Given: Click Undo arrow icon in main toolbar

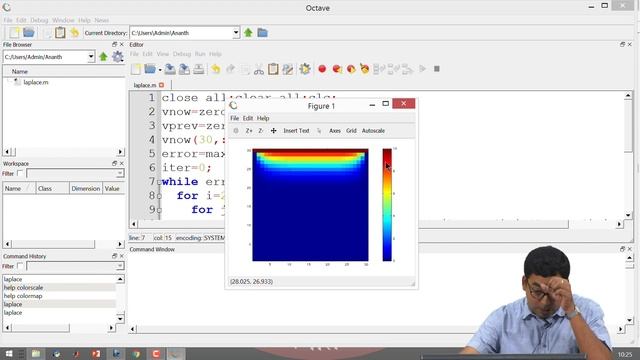Looking at the screenshot, I should click(74, 33).
